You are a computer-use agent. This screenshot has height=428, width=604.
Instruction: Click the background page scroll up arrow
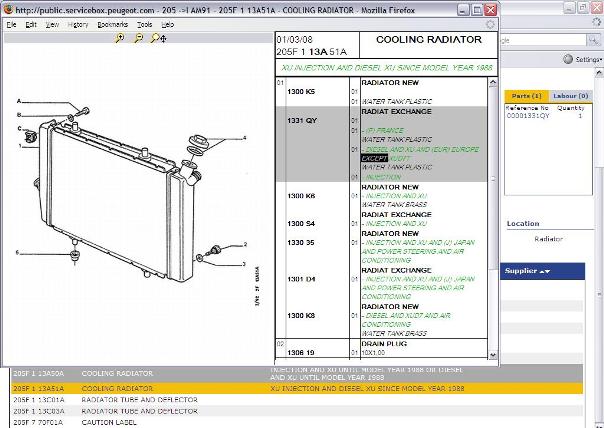pyautogui.click(x=599, y=72)
